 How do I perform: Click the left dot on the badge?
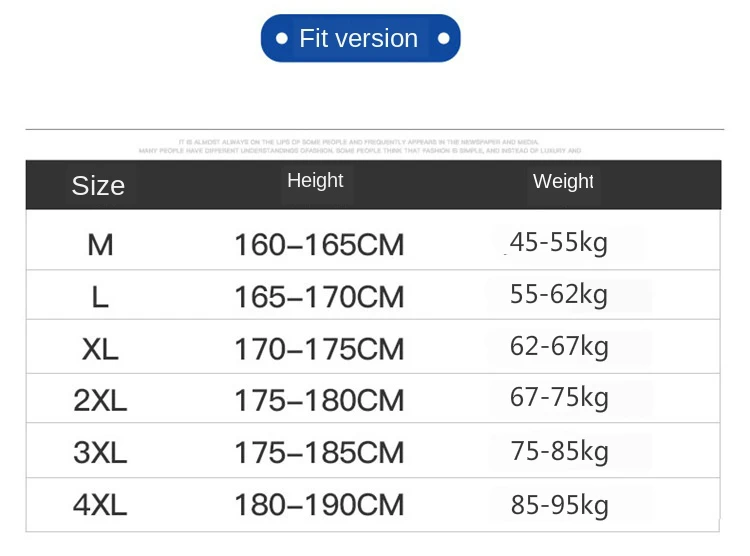pyautogui.click(x=282, y=38)
